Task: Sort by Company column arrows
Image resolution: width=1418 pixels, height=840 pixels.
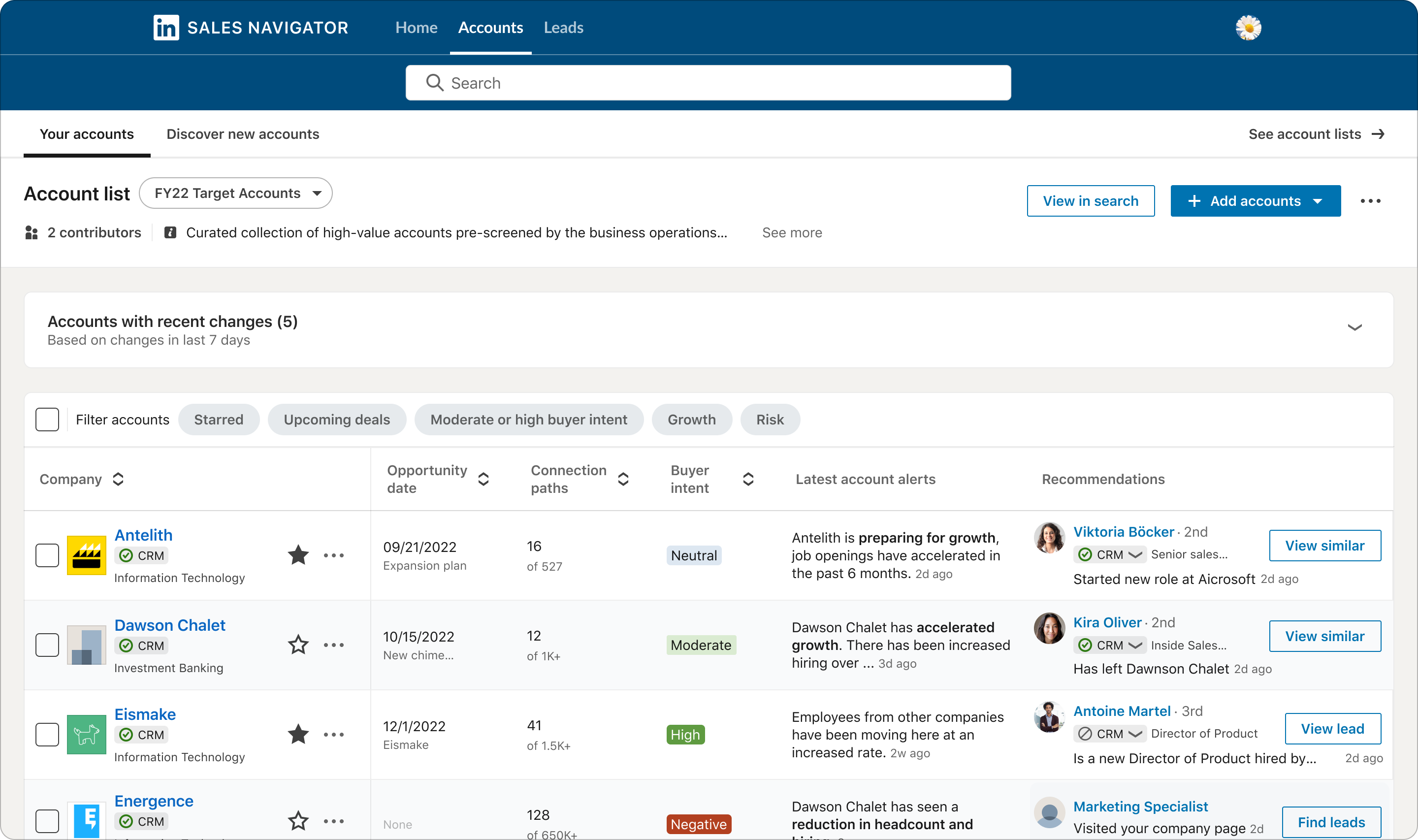Action: point(118,479)
